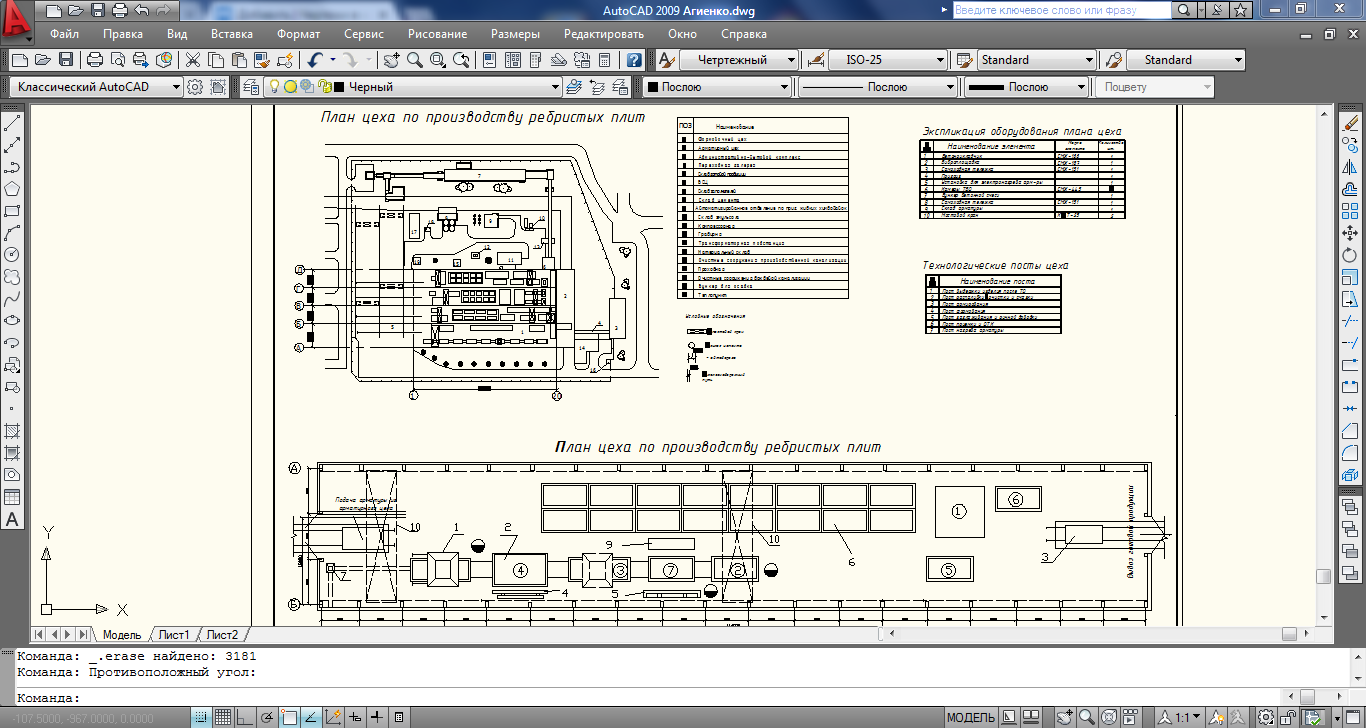Open the workspace dropdown Классический AutoCAD
This screenshot has height=728, width=1366.
[97, 87]
